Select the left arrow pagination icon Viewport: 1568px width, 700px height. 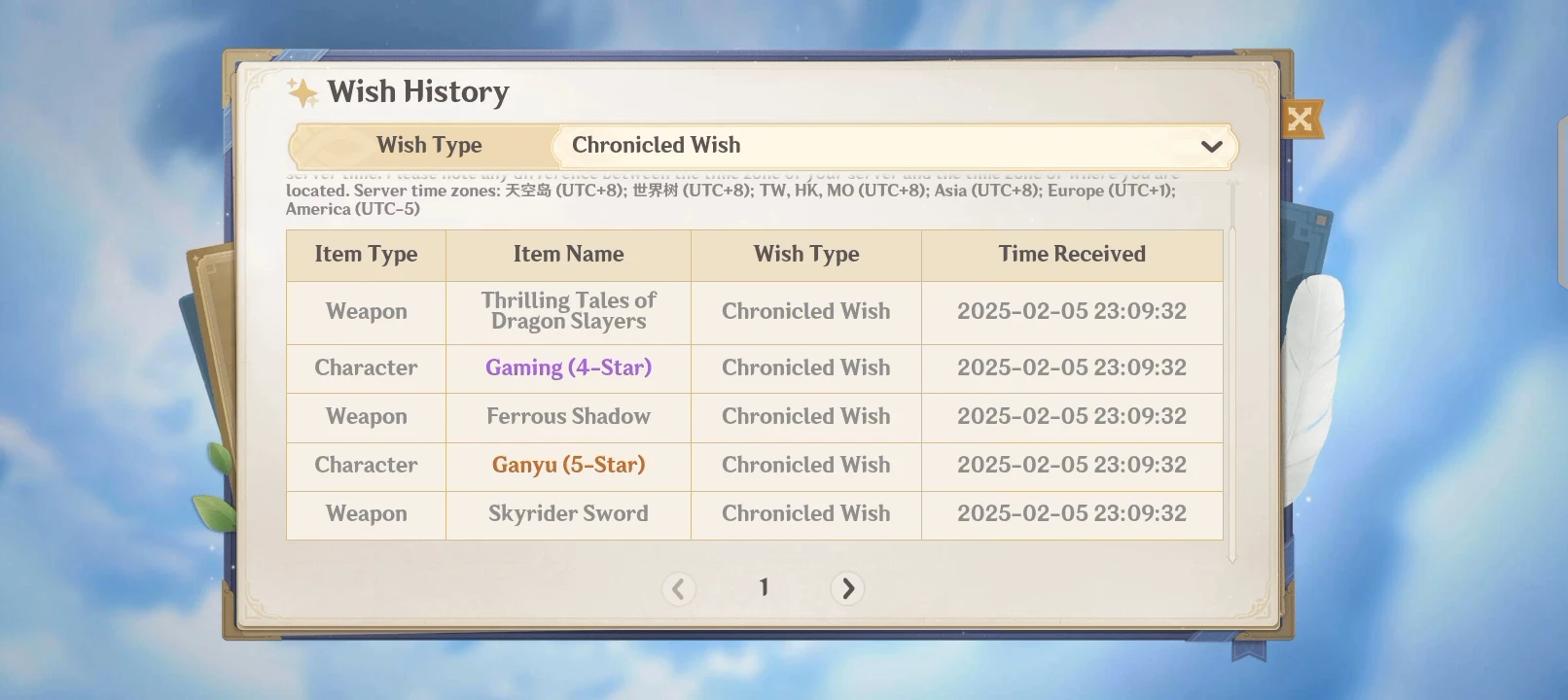pos(679,588)
